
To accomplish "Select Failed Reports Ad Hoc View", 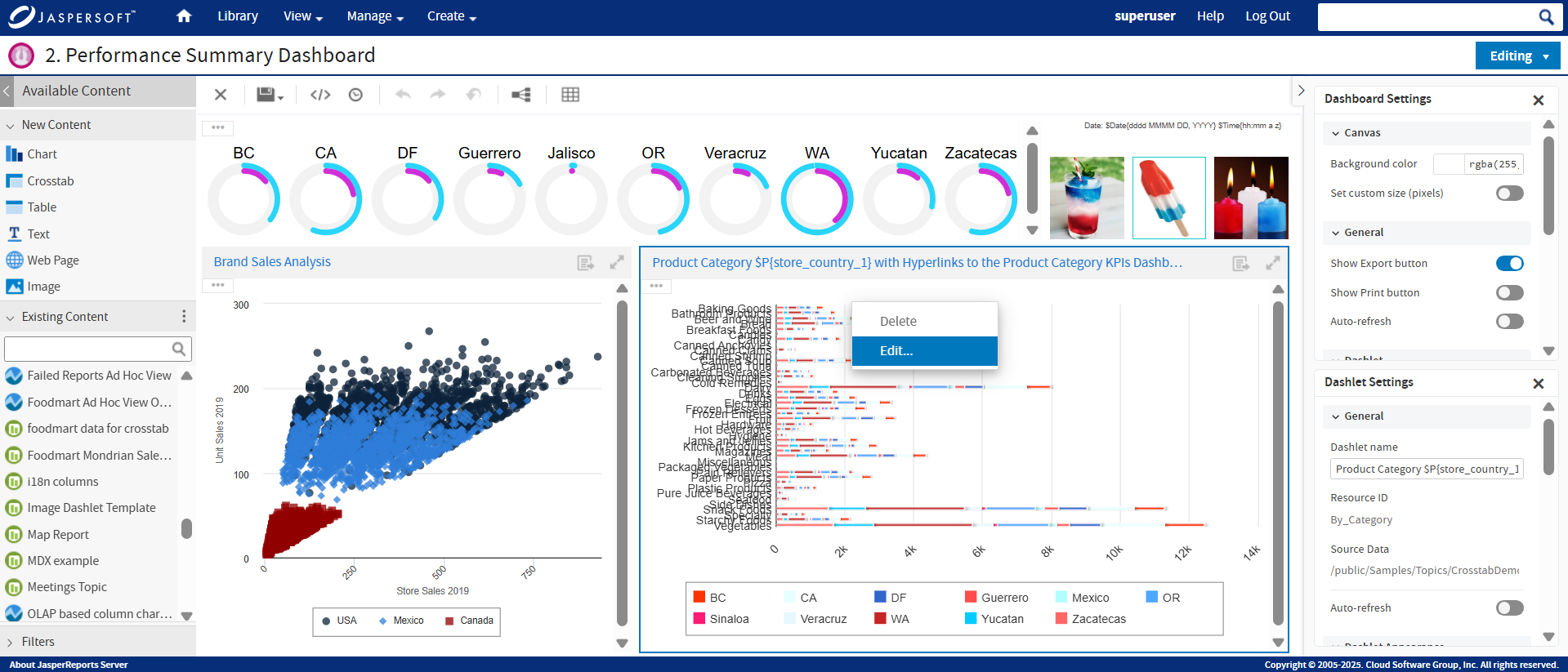I will [x=88, y=376].
